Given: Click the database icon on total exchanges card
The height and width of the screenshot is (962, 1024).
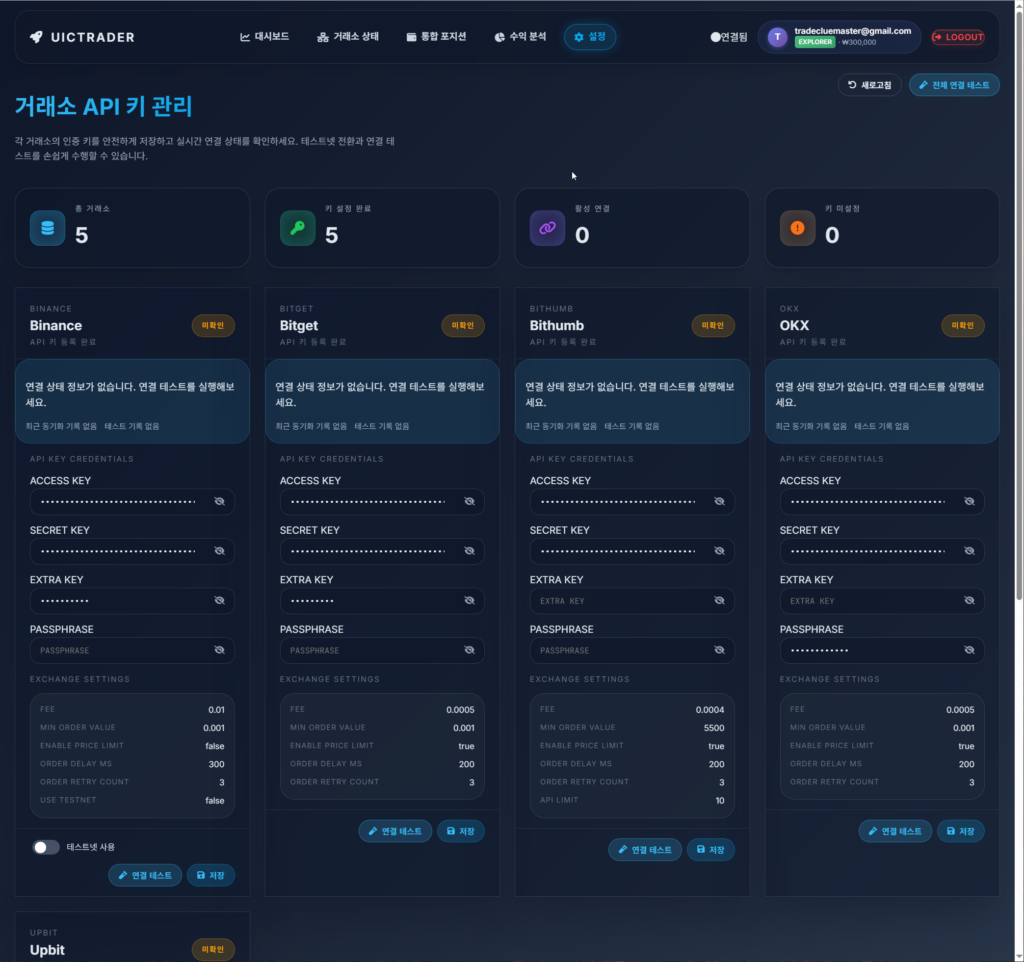Looking at the screenshot, I should 47,228.
